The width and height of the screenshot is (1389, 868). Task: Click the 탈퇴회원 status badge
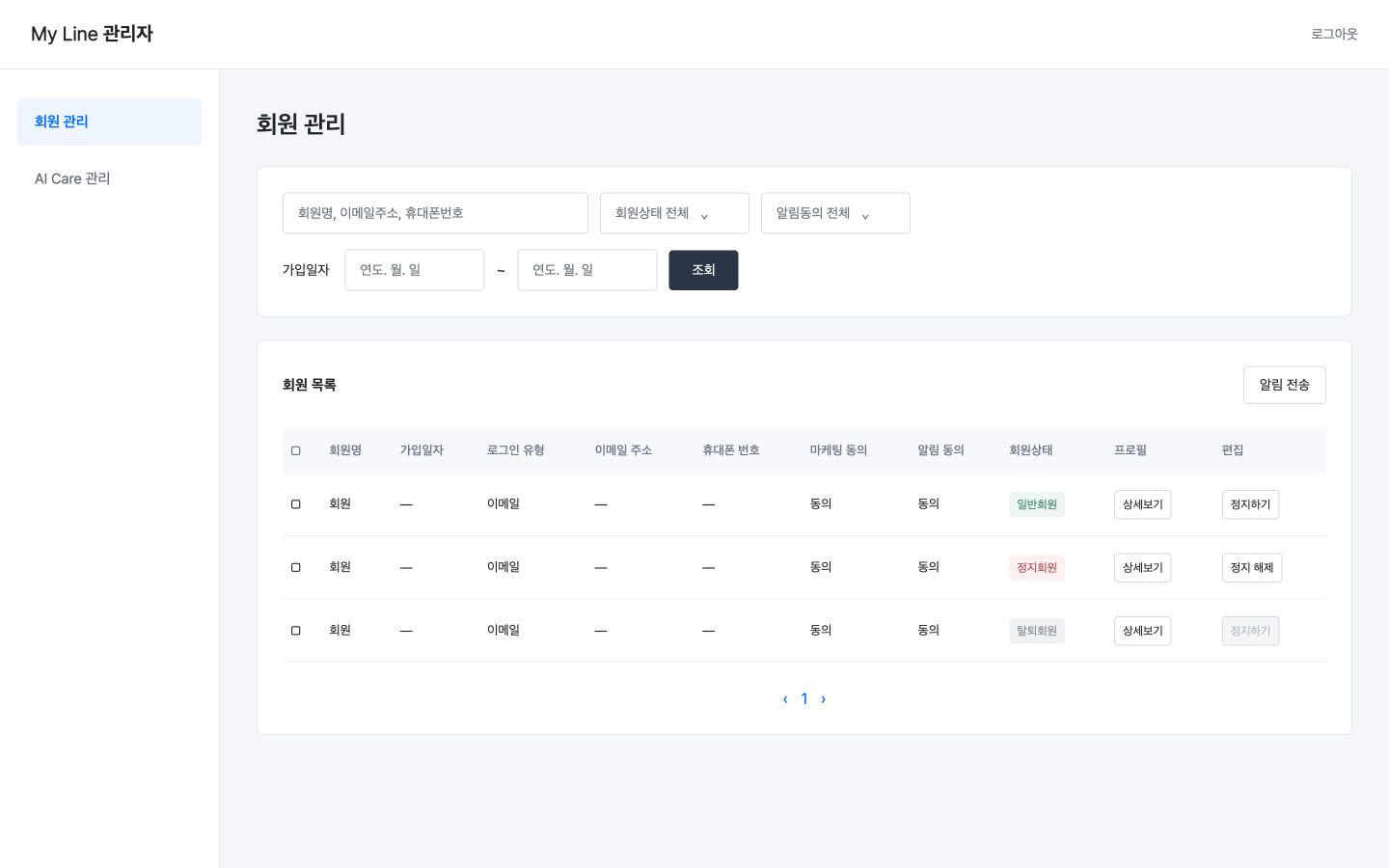pos(1037,631)
